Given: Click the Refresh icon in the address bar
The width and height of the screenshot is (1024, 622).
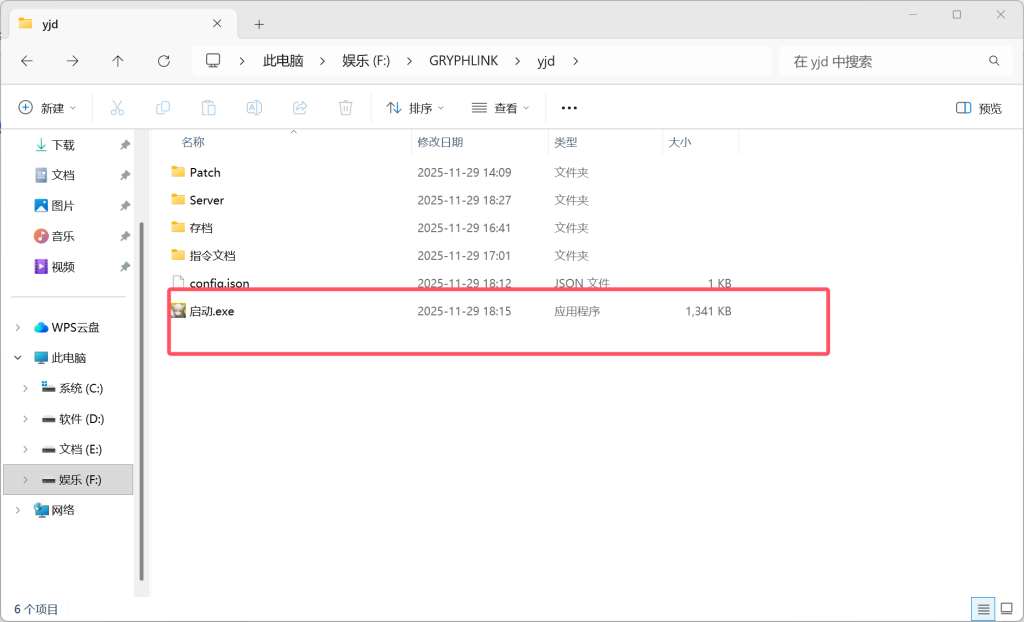Looking at the screenshot, I should [163, 60].
